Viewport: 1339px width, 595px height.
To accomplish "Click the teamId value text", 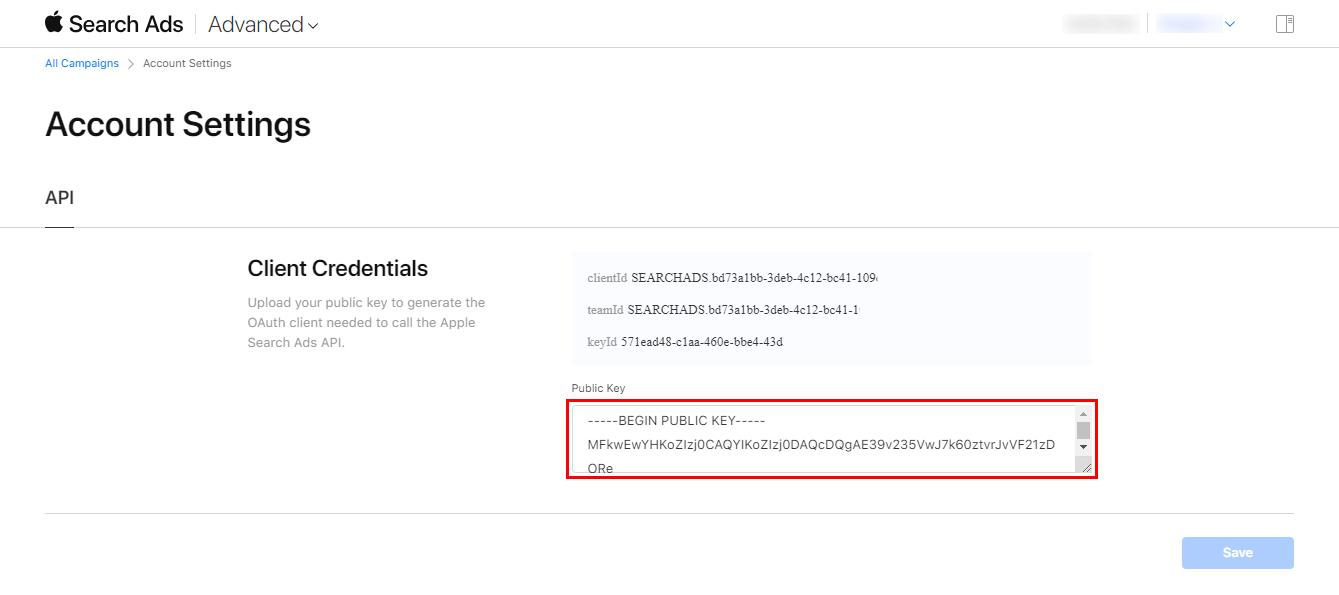I will pos(745,310).
